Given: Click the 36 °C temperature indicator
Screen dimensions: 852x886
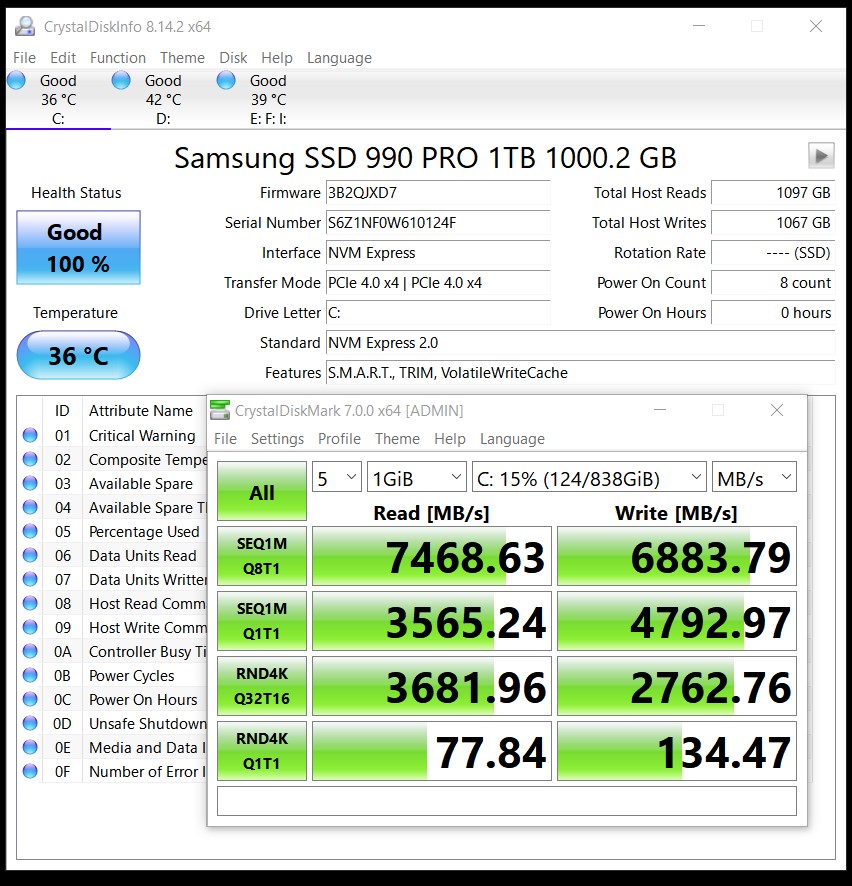Looking at the screenshot, I should (x=78, y=355).
